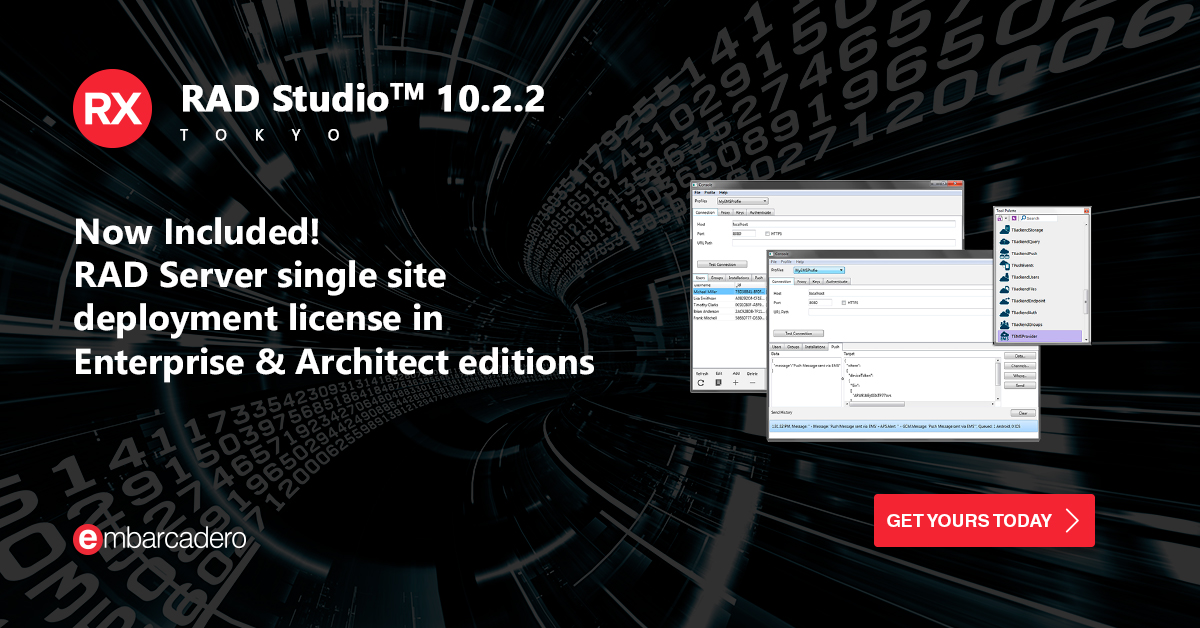The height and width of the screenshot is (628, 1200).
Task: Click the Delete minus icon in back Console
Action: click(x=753, y=383)
